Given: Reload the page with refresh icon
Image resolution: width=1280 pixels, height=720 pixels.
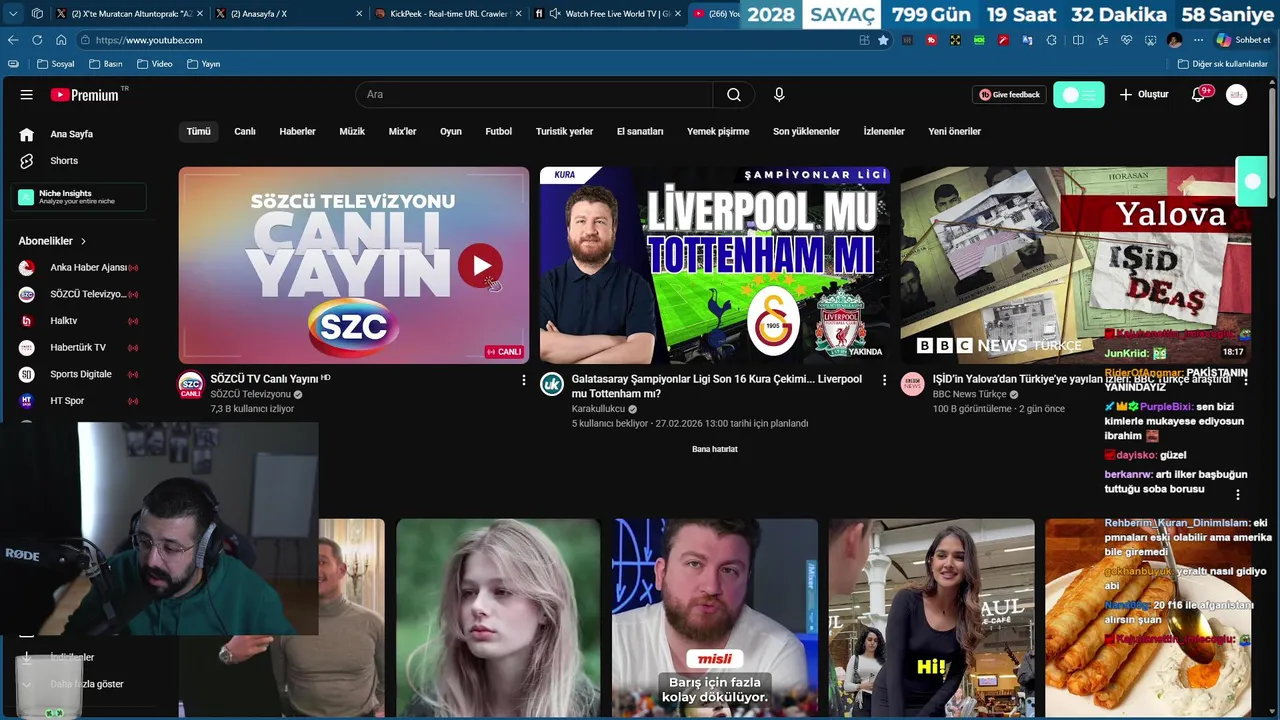Looking at the screenshot, I should point(37,40).
